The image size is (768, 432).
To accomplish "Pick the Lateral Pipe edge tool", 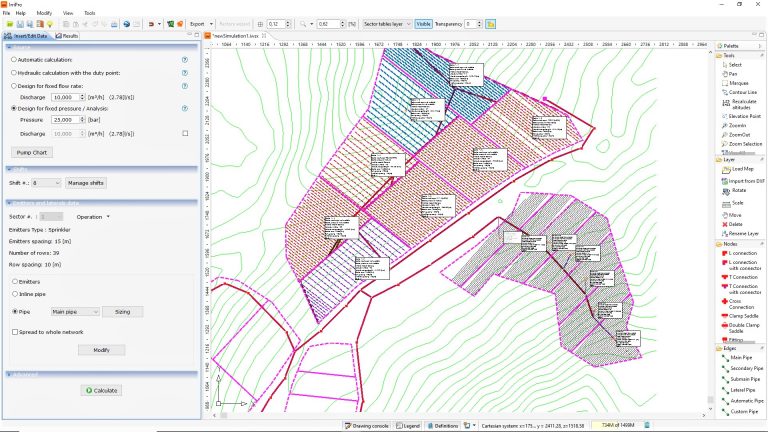I will click(743, 390).
